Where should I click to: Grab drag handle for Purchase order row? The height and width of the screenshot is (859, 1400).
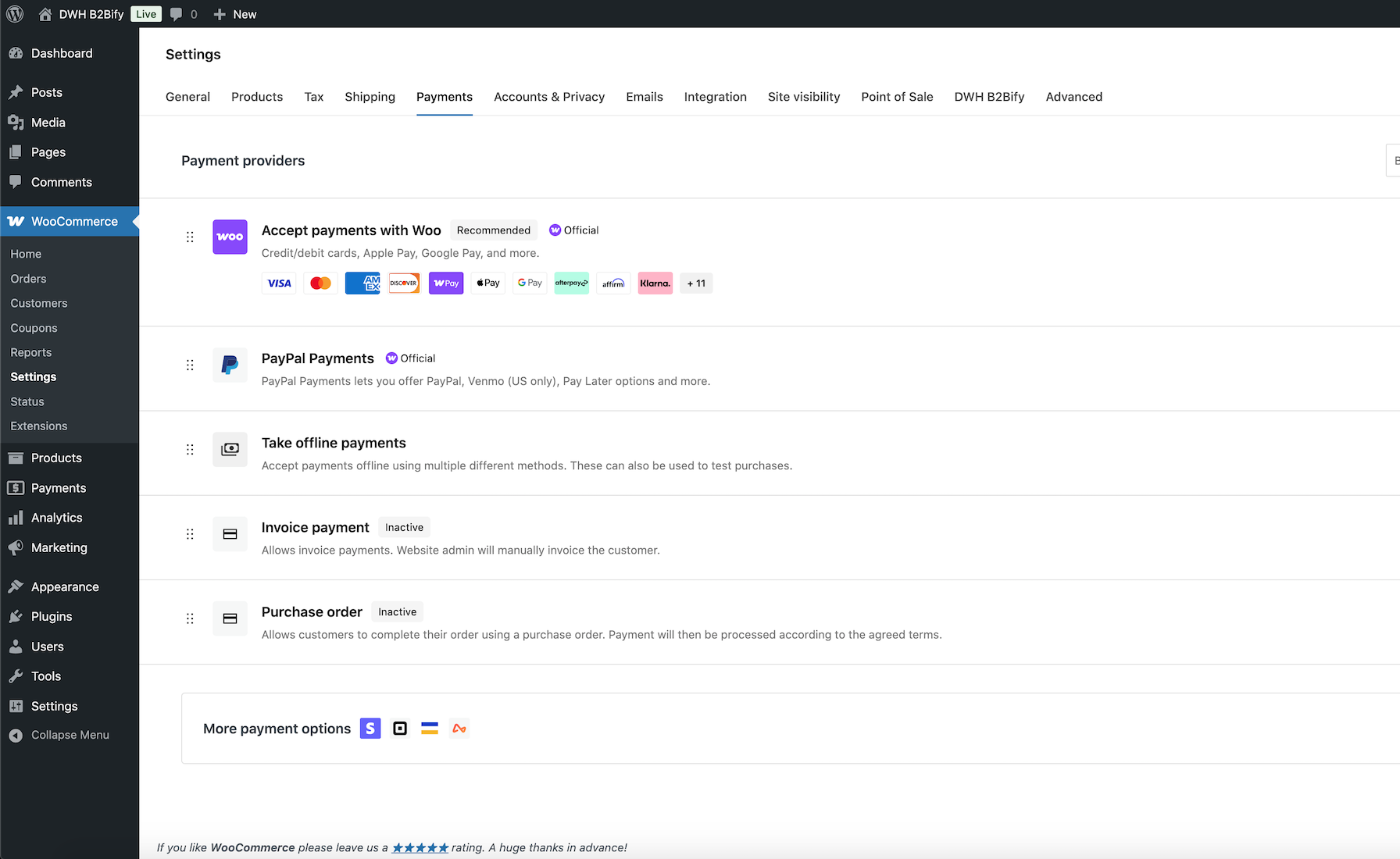tap(190, 618)
